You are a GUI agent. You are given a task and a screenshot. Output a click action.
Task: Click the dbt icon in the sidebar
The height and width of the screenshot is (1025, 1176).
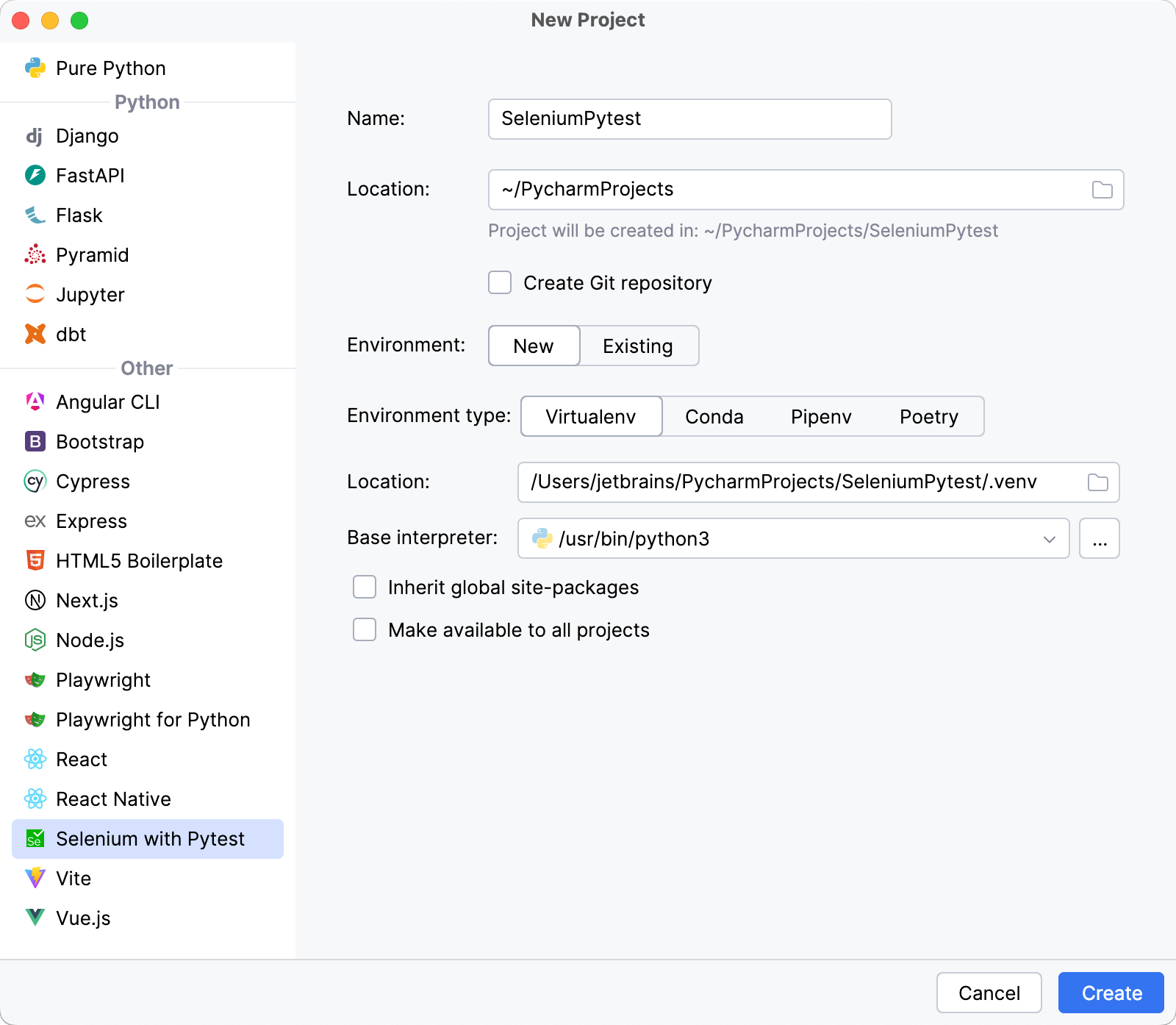tap(35, 334)
